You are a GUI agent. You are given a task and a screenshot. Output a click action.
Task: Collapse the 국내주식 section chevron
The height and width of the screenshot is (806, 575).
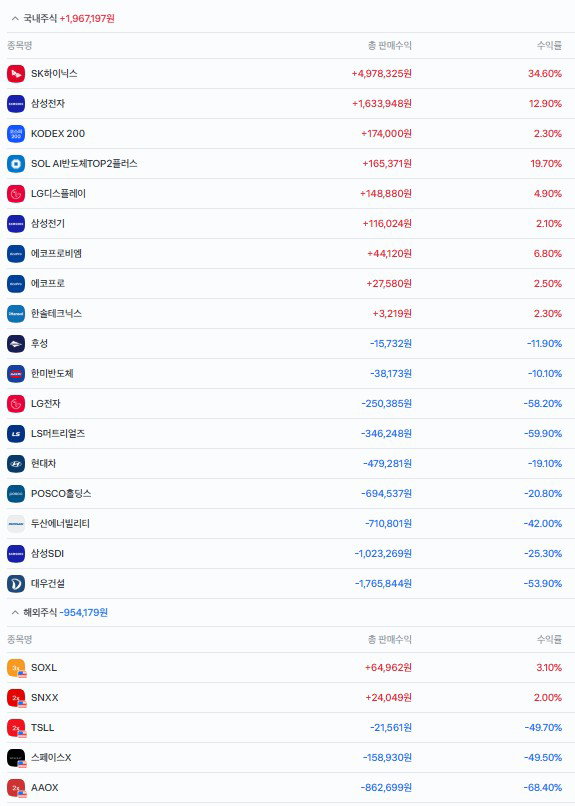pyautogui.click(x=15, y=19)
